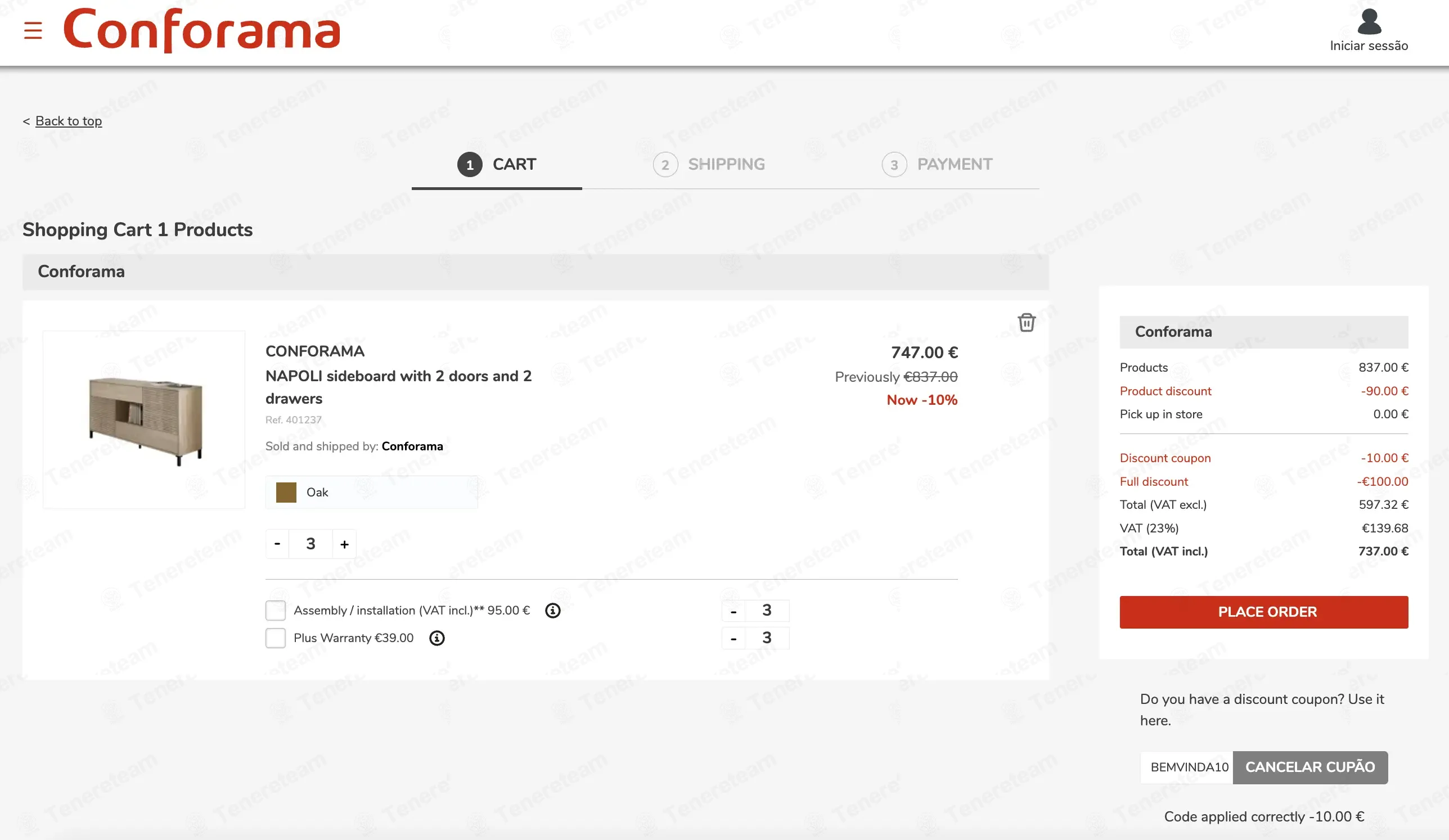Decrease Assembly quantity with minus
The width and height of the screenshot is (1449, 840).
click(x=733, y=611)
